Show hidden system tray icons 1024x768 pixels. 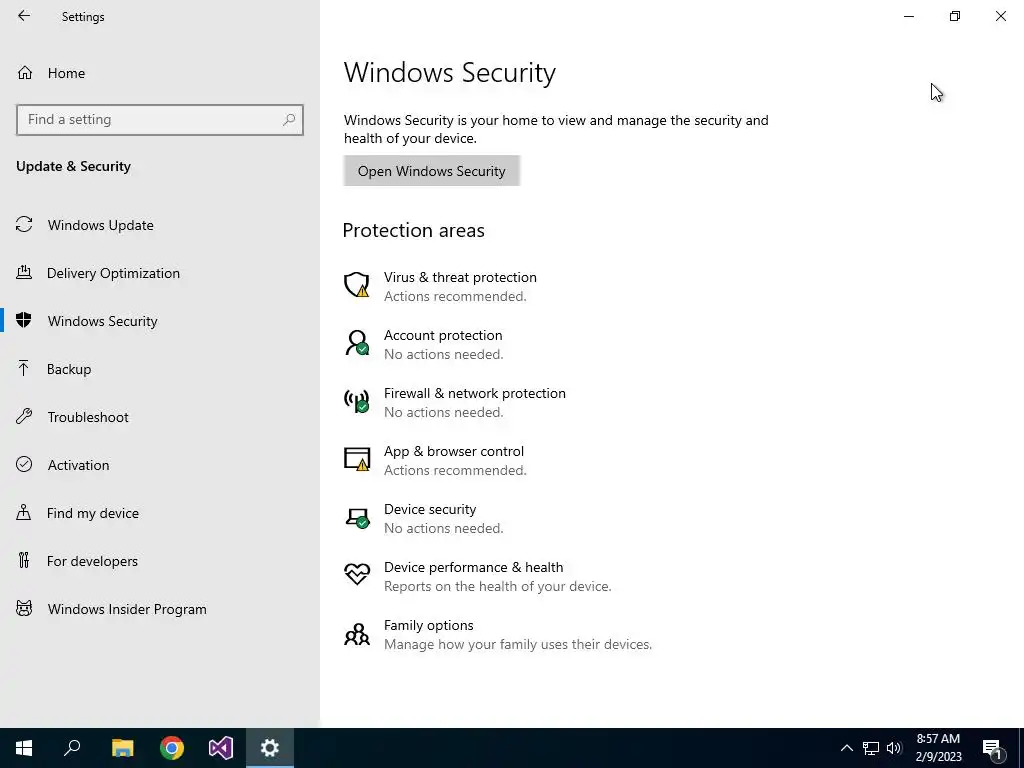click(846, 748)
